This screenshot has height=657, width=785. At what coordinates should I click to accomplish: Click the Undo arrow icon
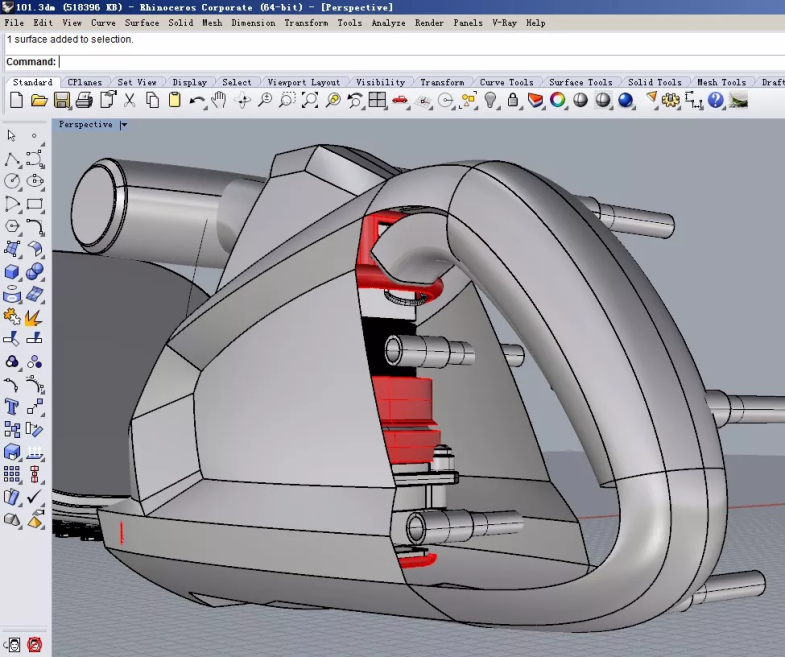pos(197,100)
